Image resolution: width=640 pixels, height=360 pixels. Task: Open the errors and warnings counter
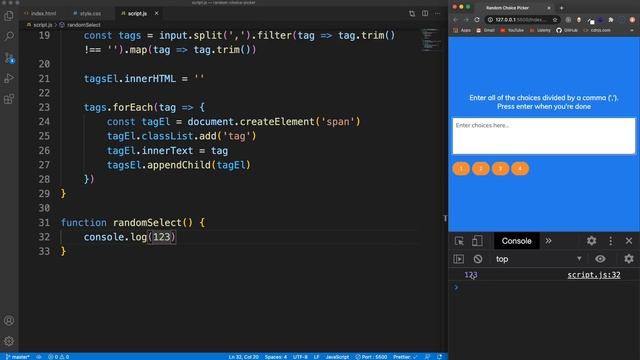pyautogui.click(x=58, y=357)
